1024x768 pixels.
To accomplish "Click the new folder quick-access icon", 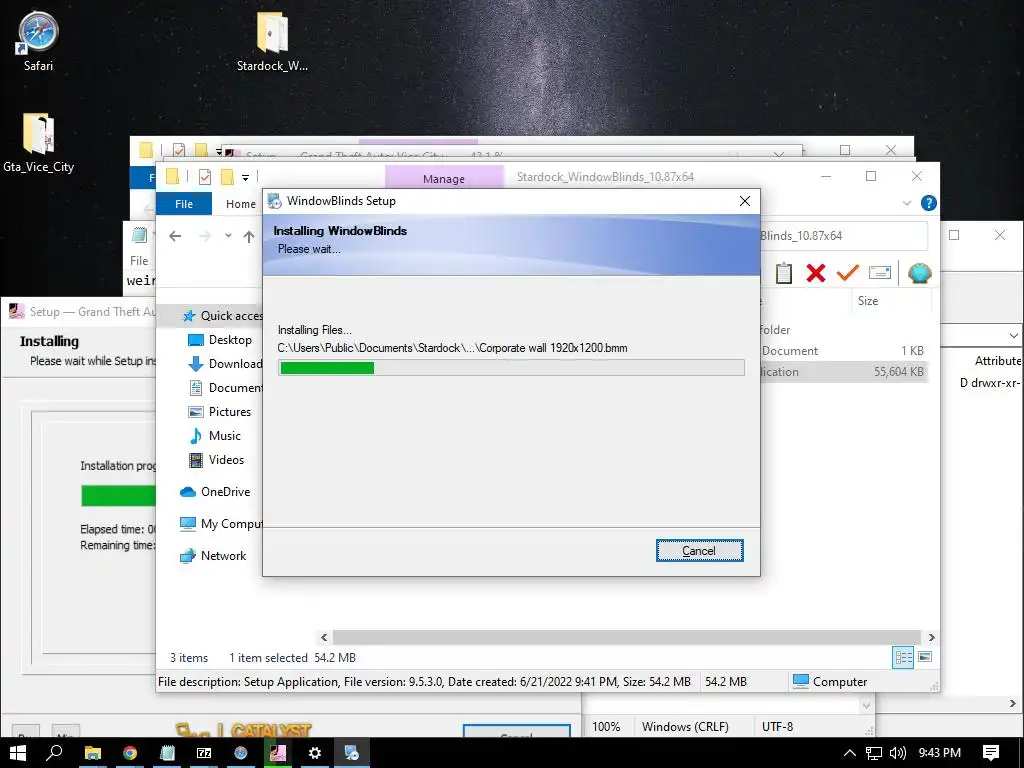I will (x=227, y=177).
